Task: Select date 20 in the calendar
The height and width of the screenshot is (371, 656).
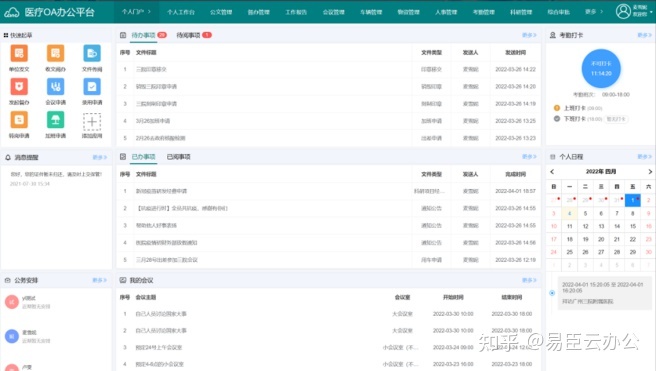Action: pos(601,239)
